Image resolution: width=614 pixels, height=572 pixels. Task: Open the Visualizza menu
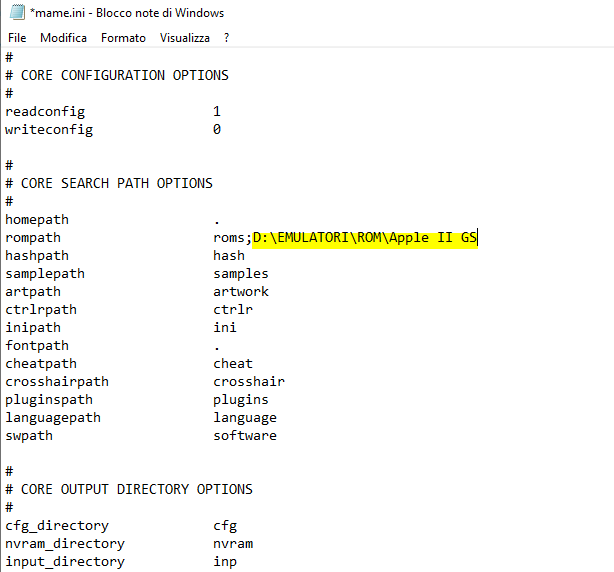[185, 38]
